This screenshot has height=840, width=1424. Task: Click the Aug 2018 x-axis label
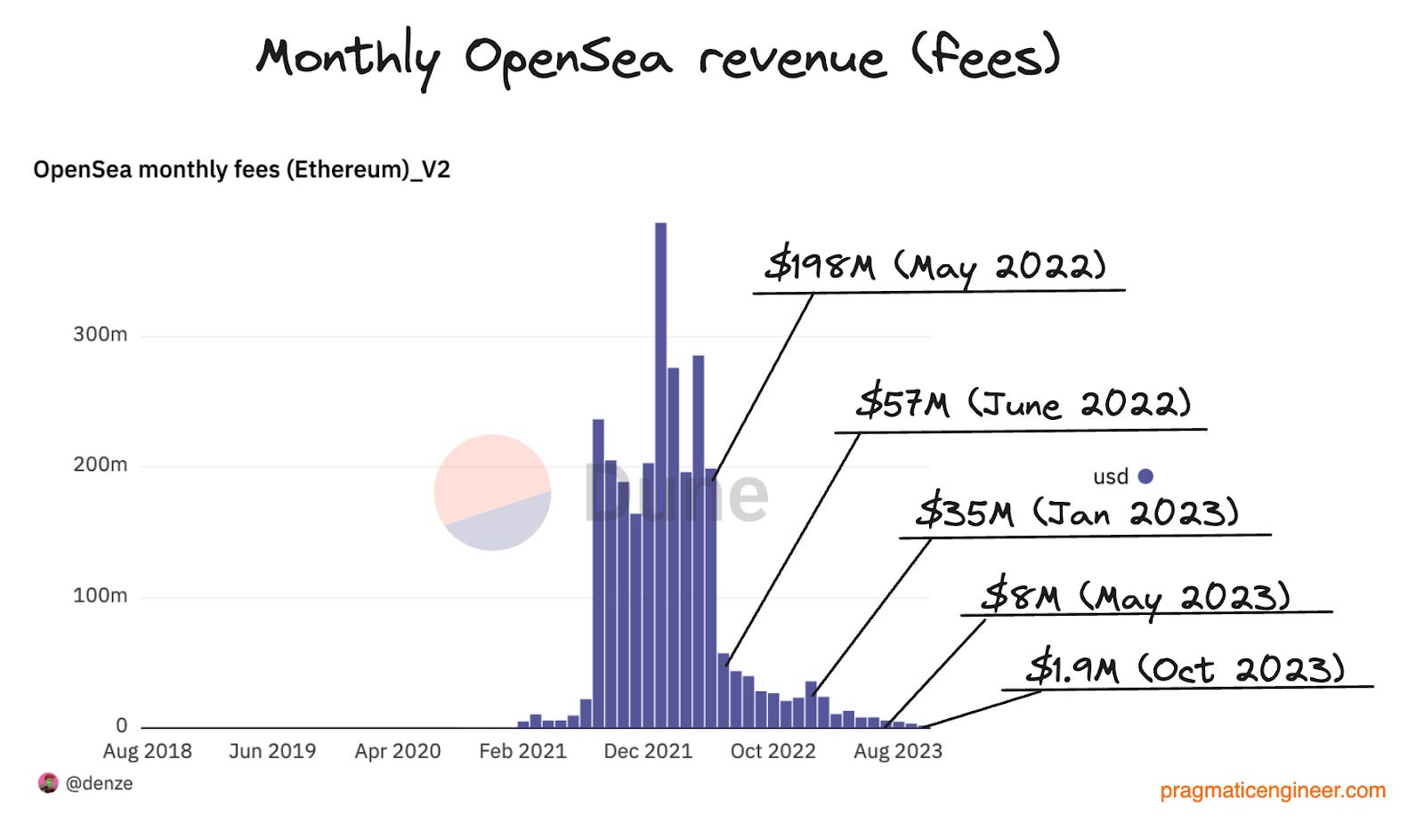pyautogui.click(x=148, y=751)
